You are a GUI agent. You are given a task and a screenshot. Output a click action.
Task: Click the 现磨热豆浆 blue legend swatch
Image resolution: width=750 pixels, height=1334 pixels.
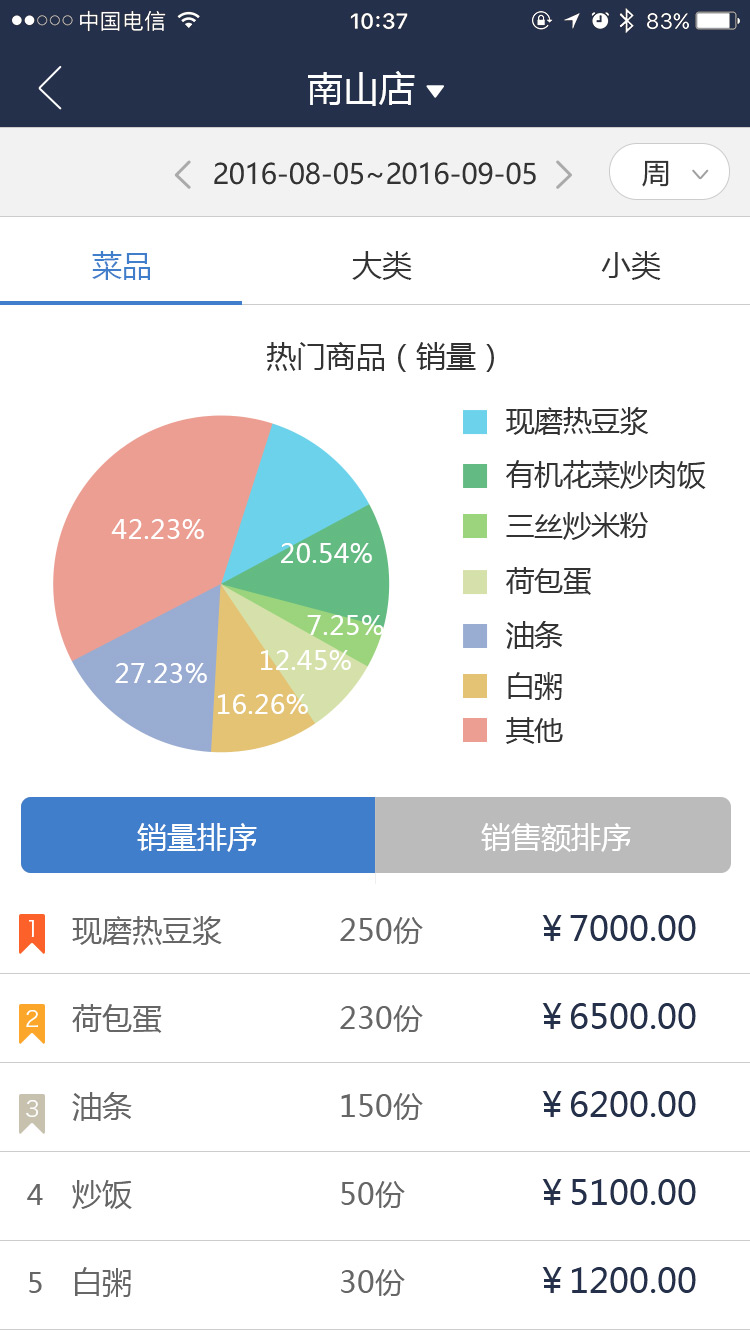pyautogui.click(x=475, y=422)
